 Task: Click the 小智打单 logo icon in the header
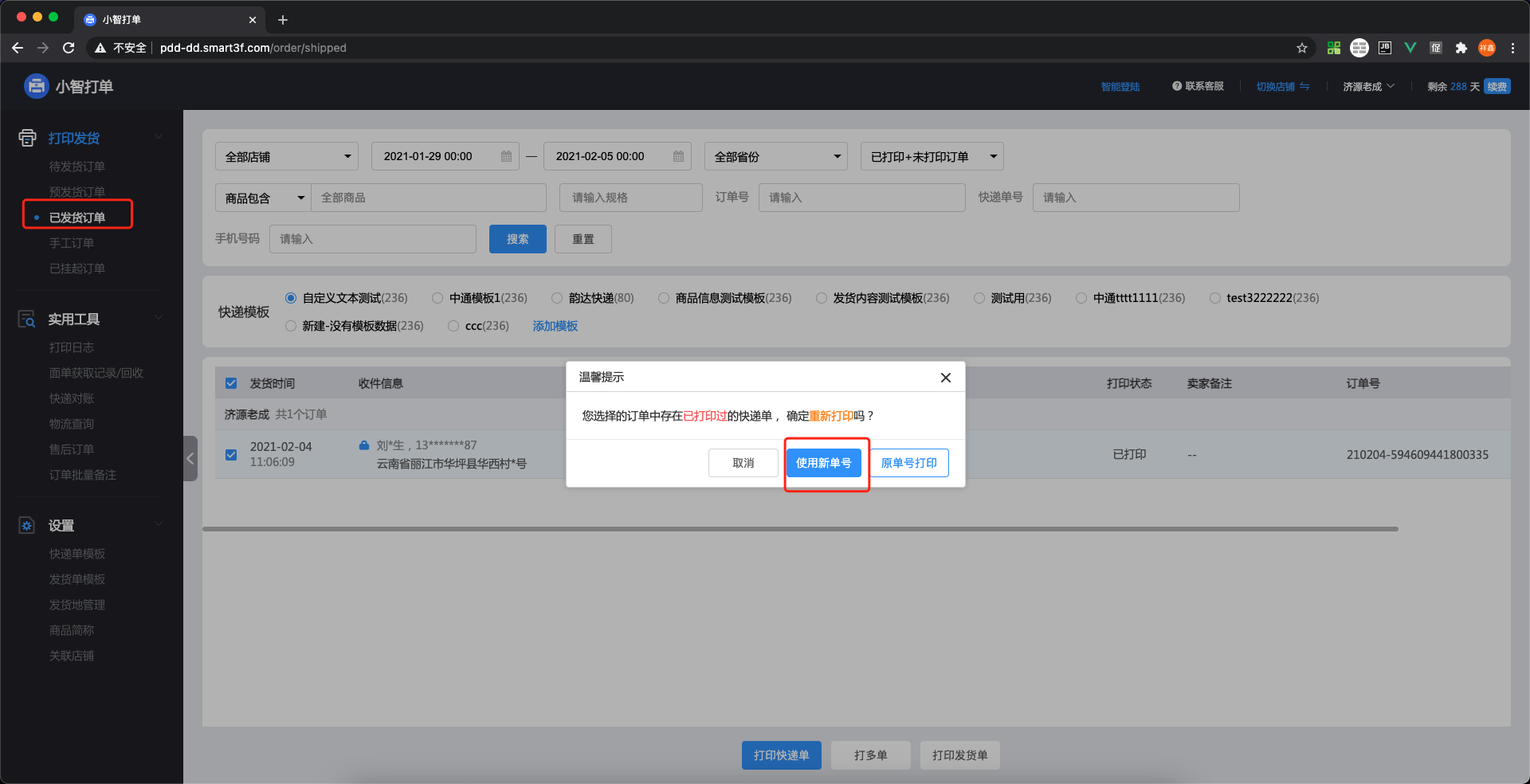(x=36, y=86)
